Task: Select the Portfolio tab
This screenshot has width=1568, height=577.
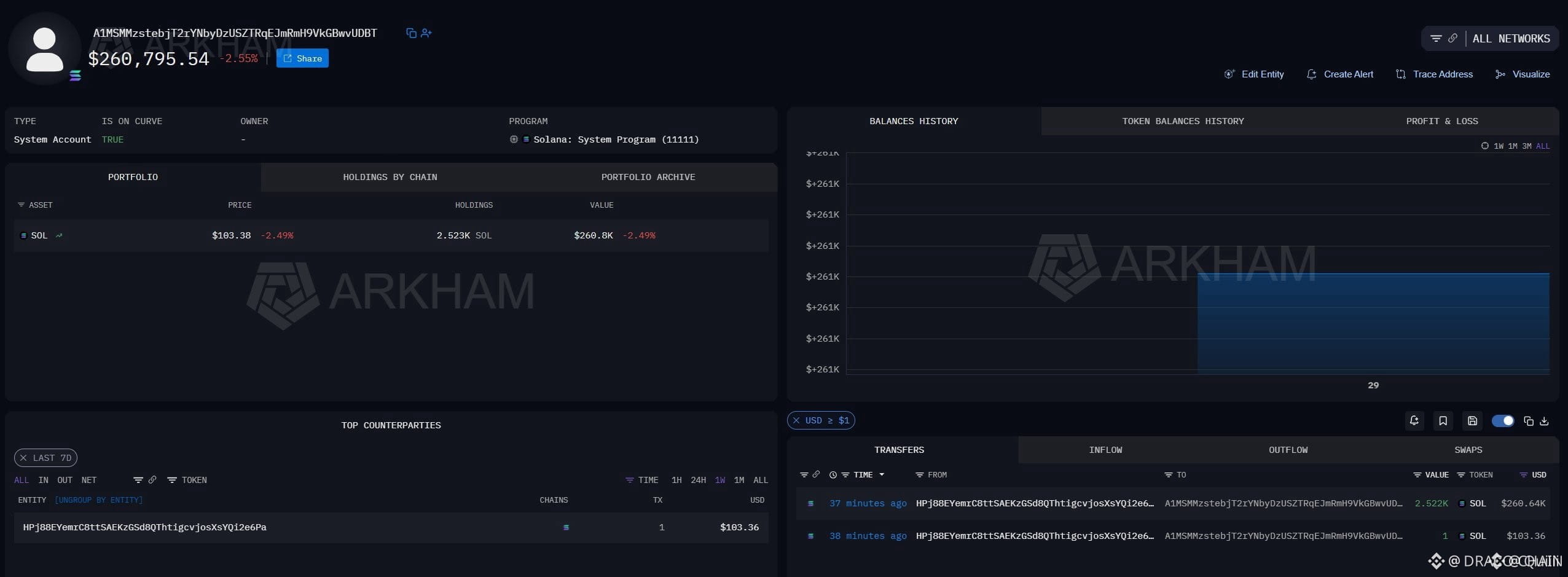Action: click(133, 177)
